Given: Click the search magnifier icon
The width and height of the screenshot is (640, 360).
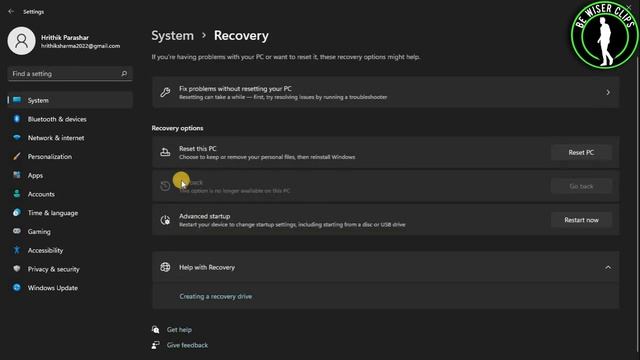Looking at the screenshot, I should [x=124, y=73].
